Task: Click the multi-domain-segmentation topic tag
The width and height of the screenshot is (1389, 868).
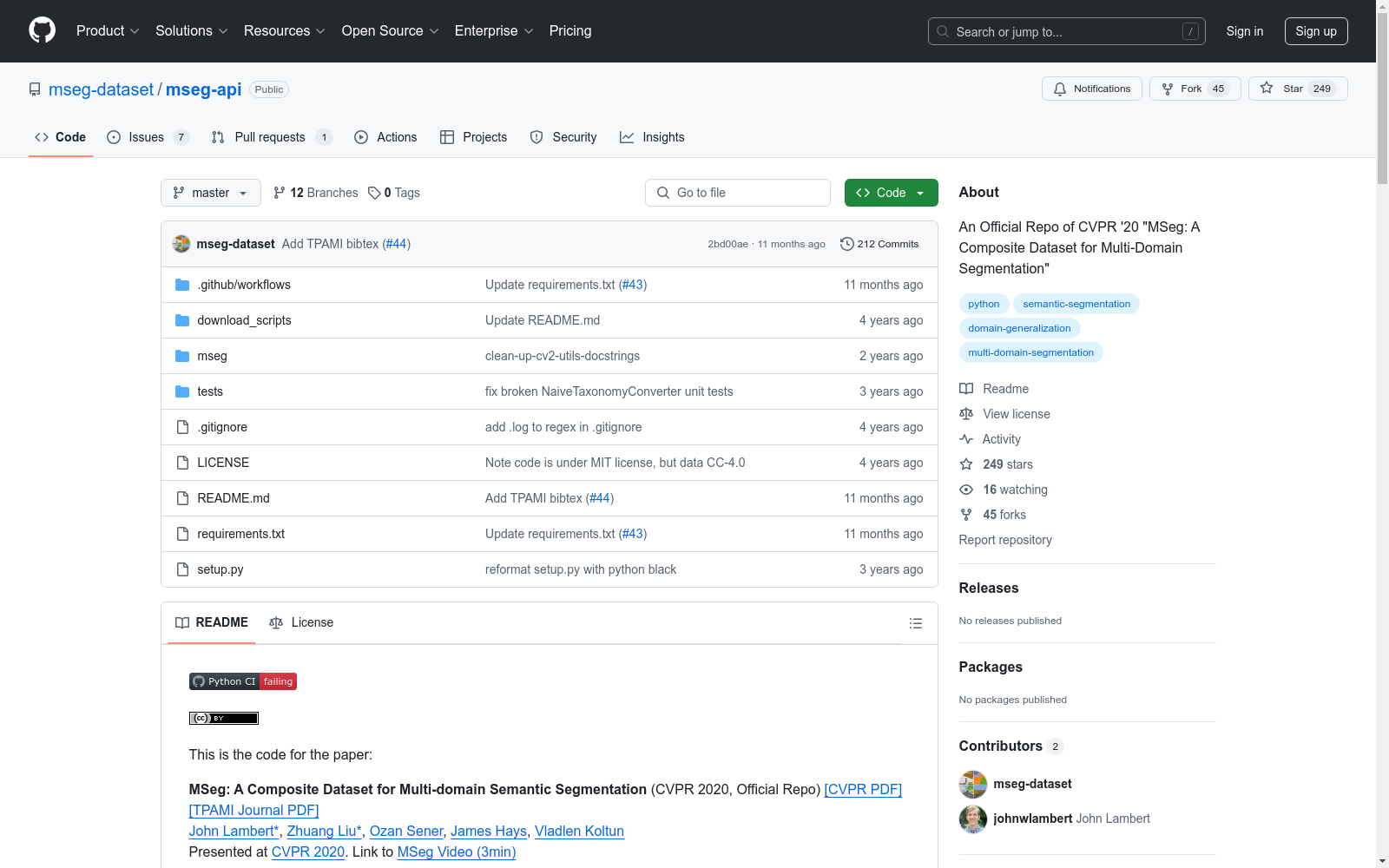Action: [1030, 352]
